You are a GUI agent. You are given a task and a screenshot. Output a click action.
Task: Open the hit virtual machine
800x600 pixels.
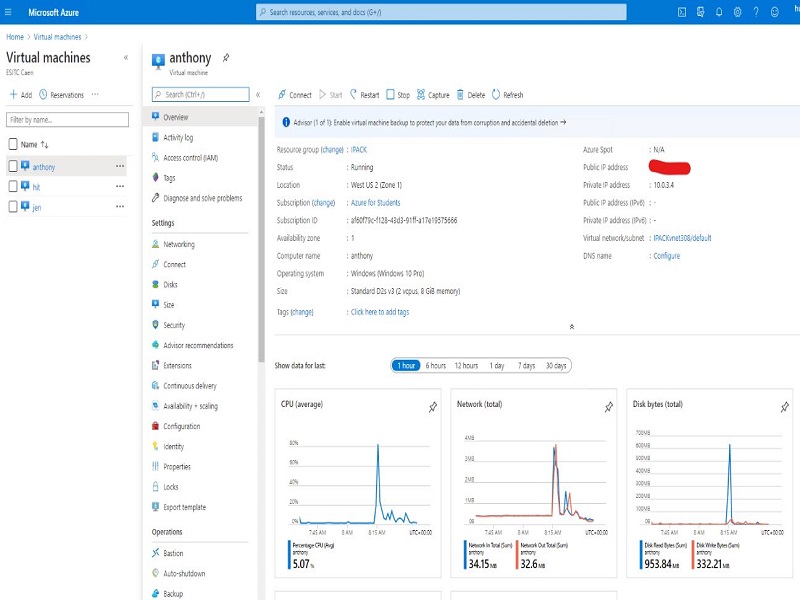point(36,187)
